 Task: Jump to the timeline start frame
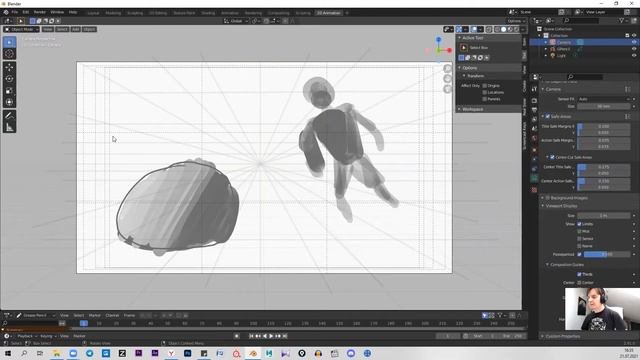pyautogui.click(x=251, y=336)
